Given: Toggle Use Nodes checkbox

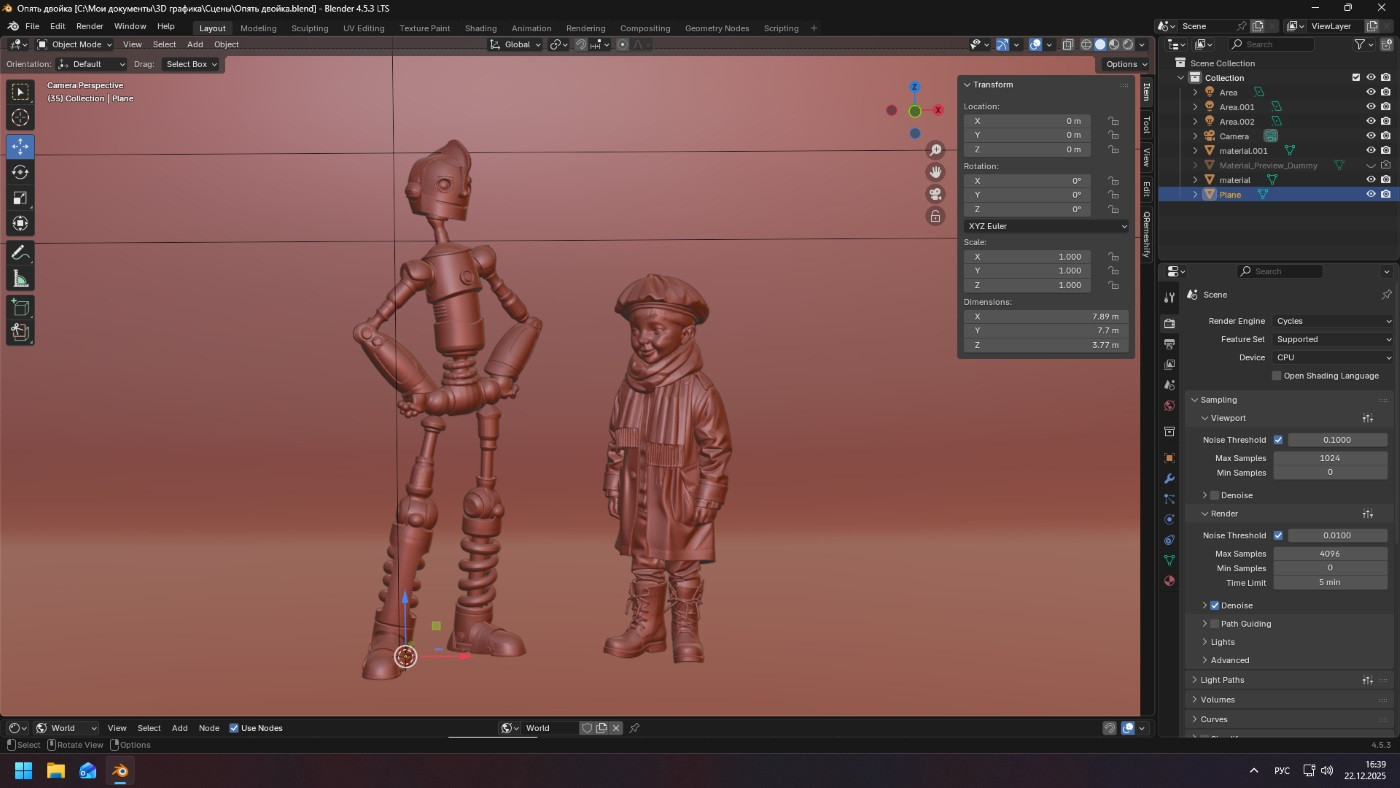Looking at the screenshot, I should coord(234,728).
